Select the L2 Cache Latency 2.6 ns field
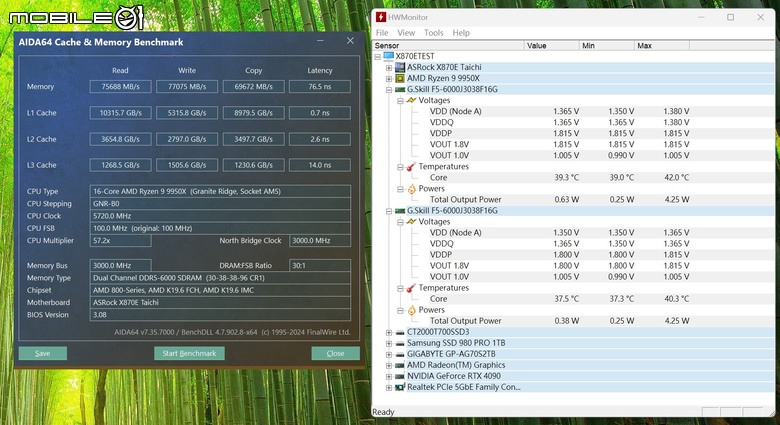The width and height of the screenshot is (780, 425). (320, 139)
